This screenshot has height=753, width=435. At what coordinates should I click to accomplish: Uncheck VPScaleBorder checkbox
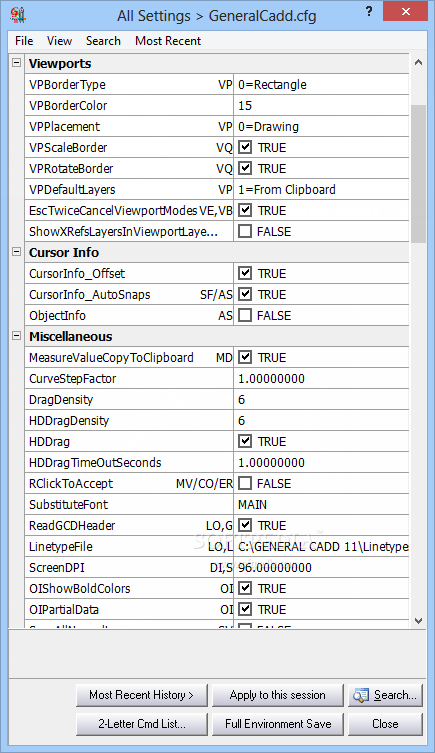point(245,147)
